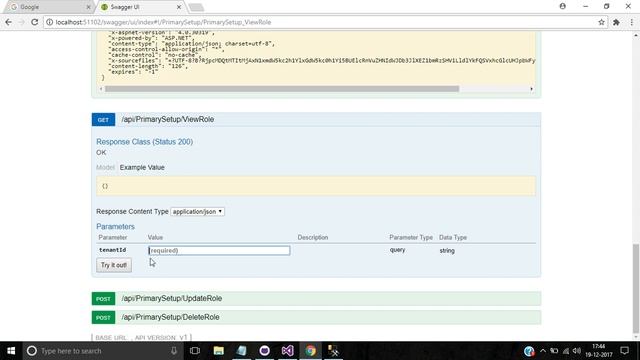
Task: Open the Response Content Type dropdown
Action: [198, 211]
